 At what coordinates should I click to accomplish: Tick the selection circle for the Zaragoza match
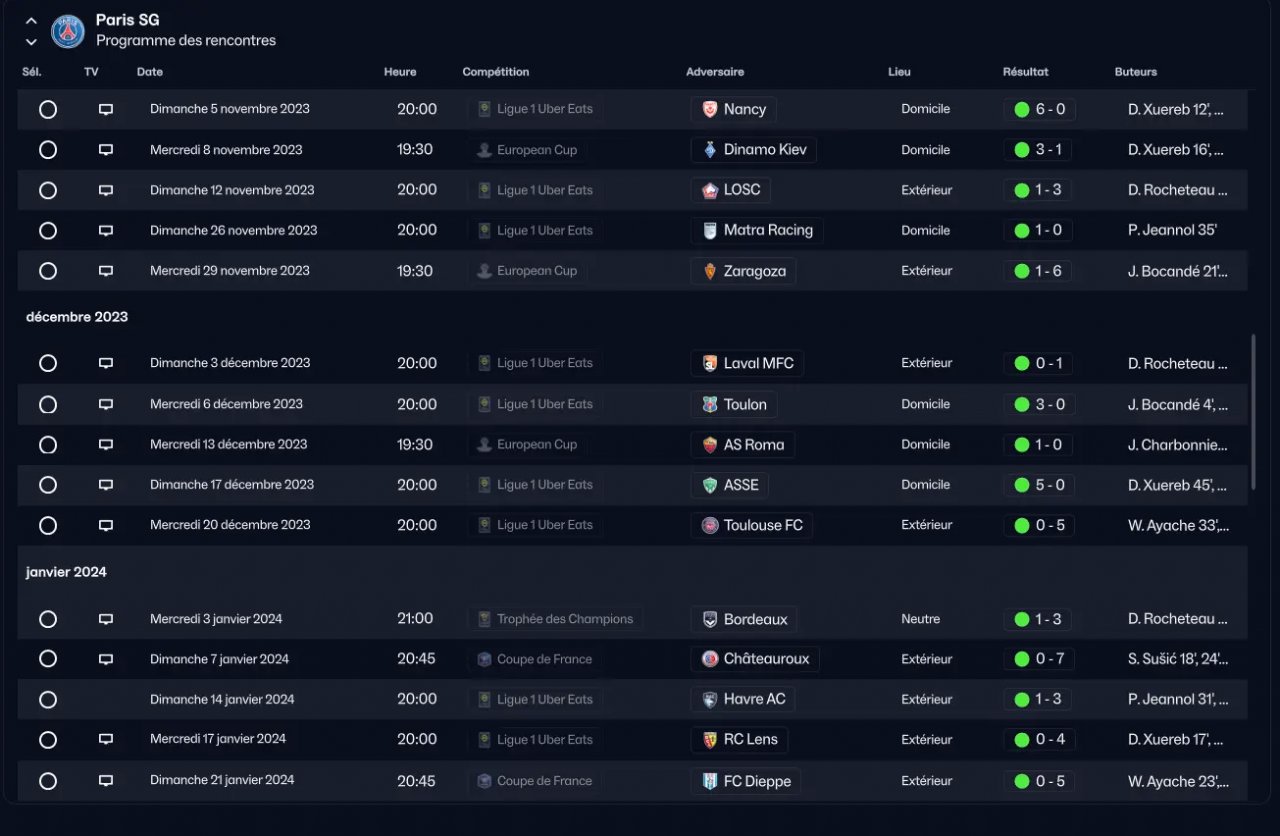[48, 271]
